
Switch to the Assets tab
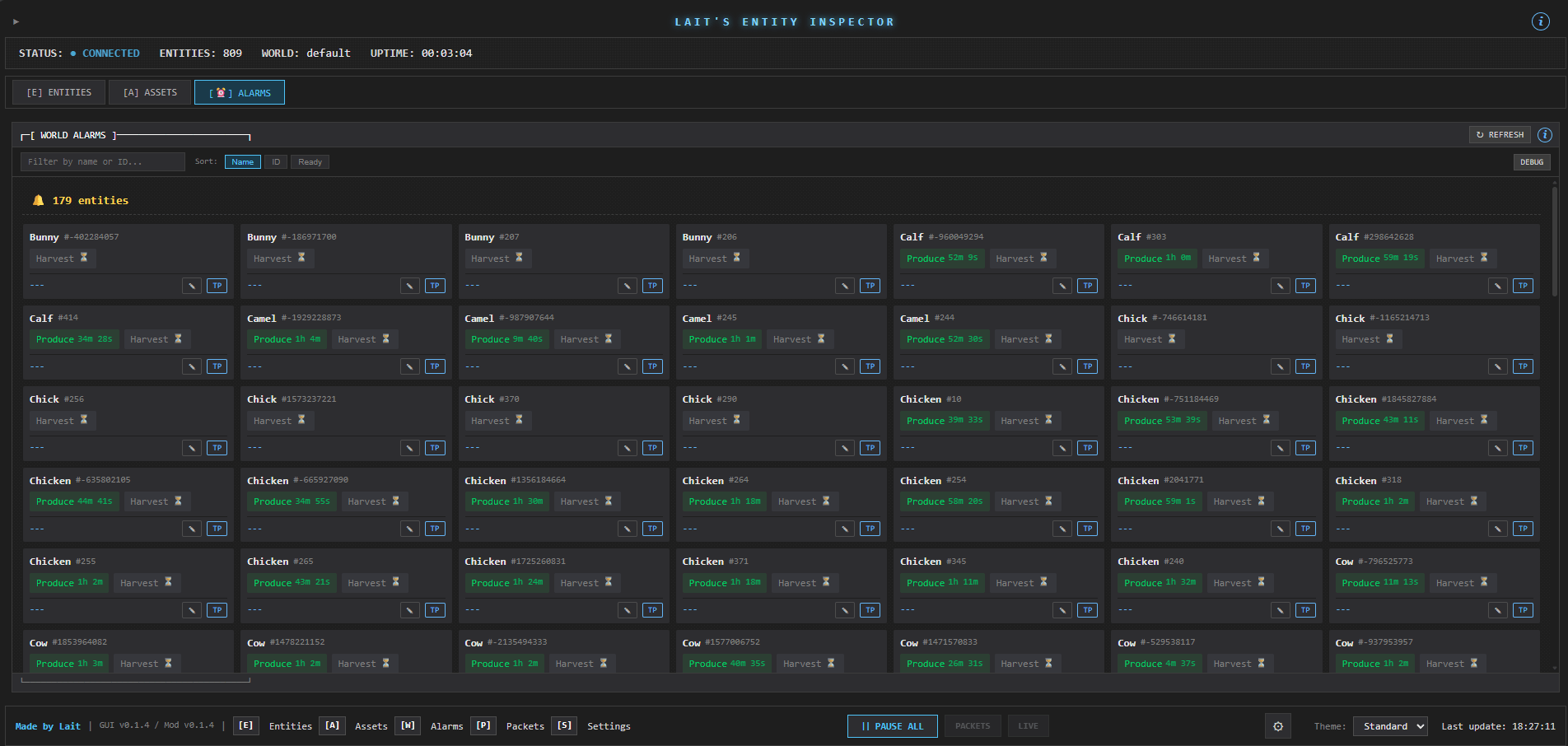click(x=150, y=92)
